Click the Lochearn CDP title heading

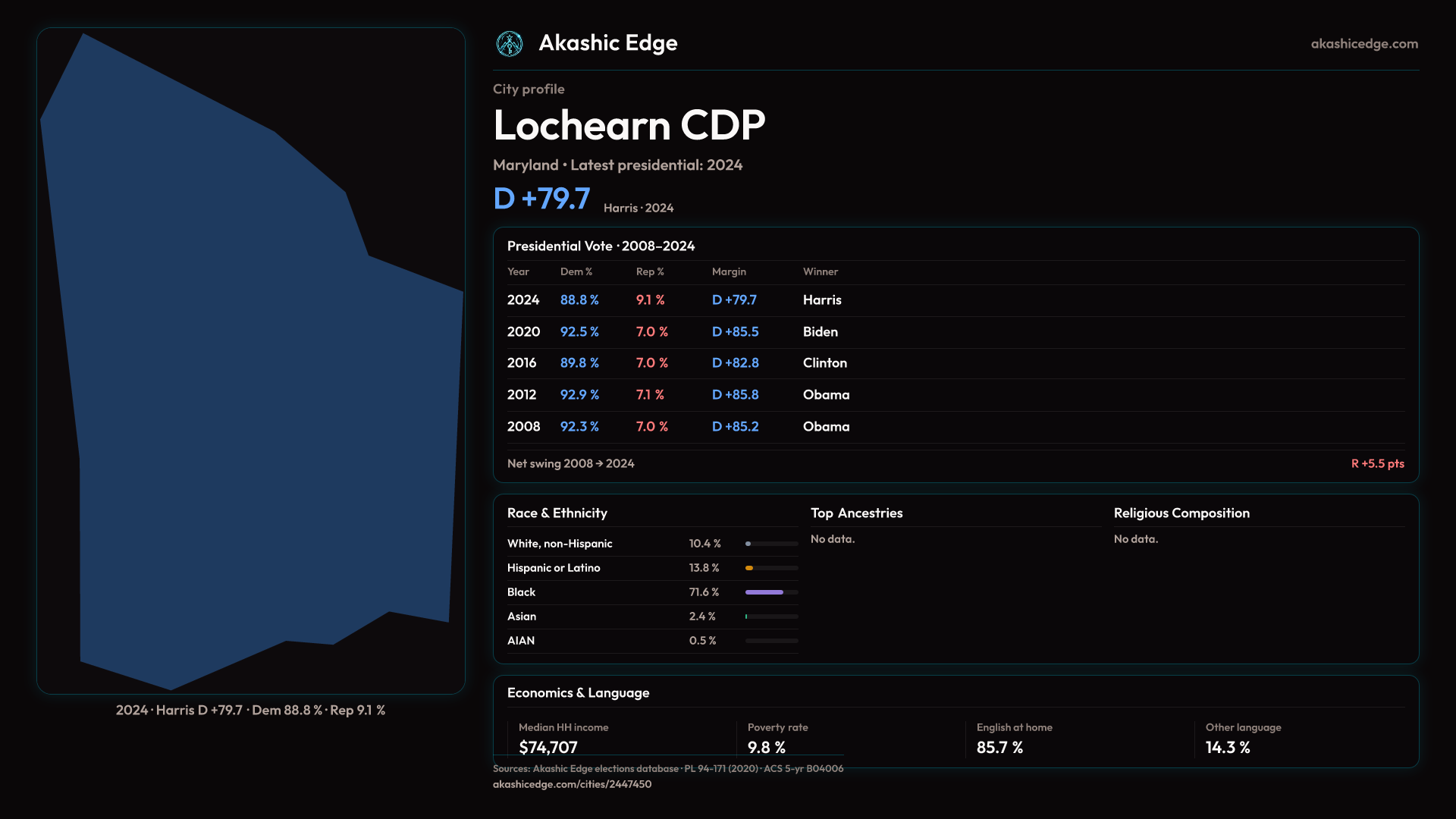629,125
